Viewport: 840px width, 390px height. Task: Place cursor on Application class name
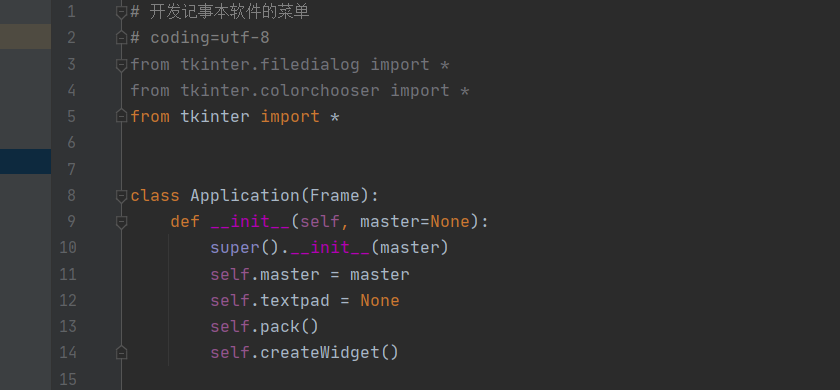[245, 196]
